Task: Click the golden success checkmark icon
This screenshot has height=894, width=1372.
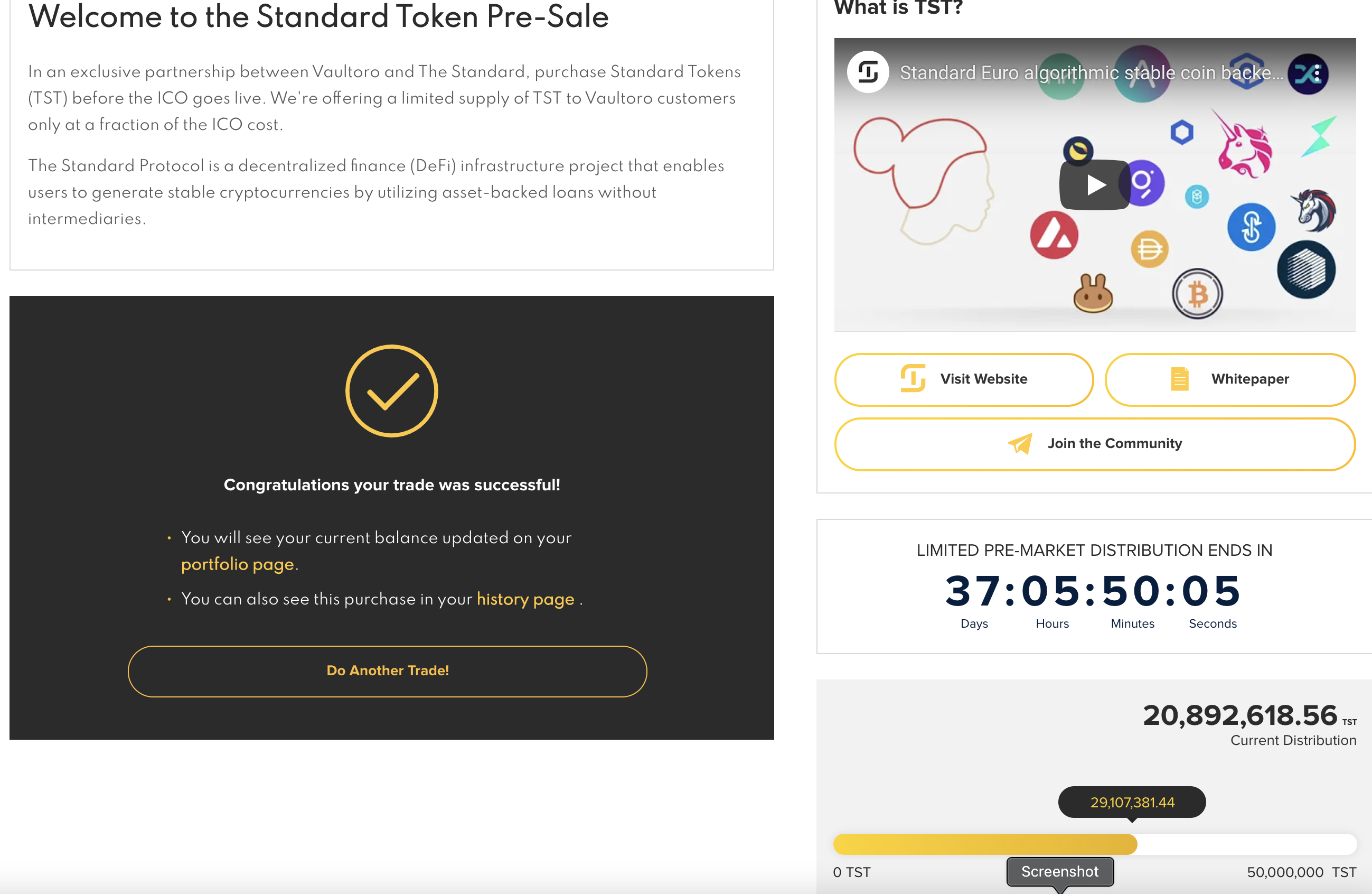Action: point(391,391)
